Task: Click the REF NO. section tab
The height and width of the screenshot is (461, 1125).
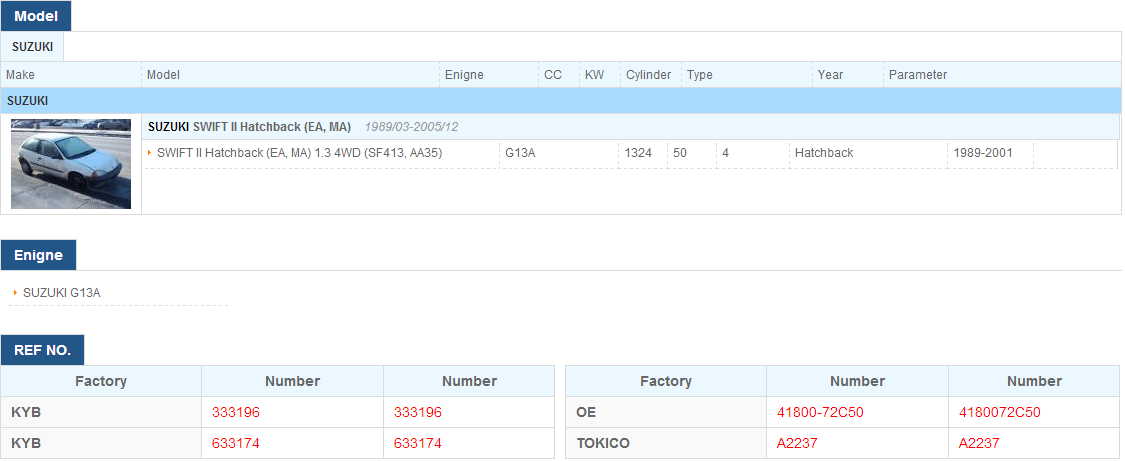Action: tap(42, 351)
